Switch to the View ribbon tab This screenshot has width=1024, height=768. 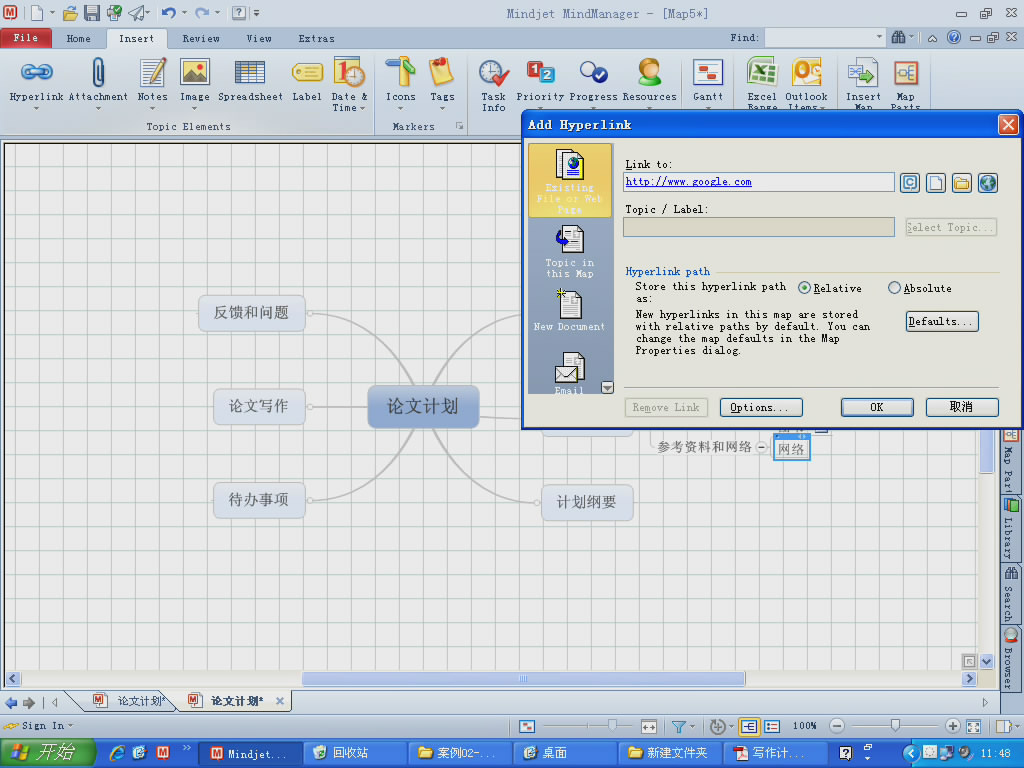pyautogui.click(x=259, y=39)
